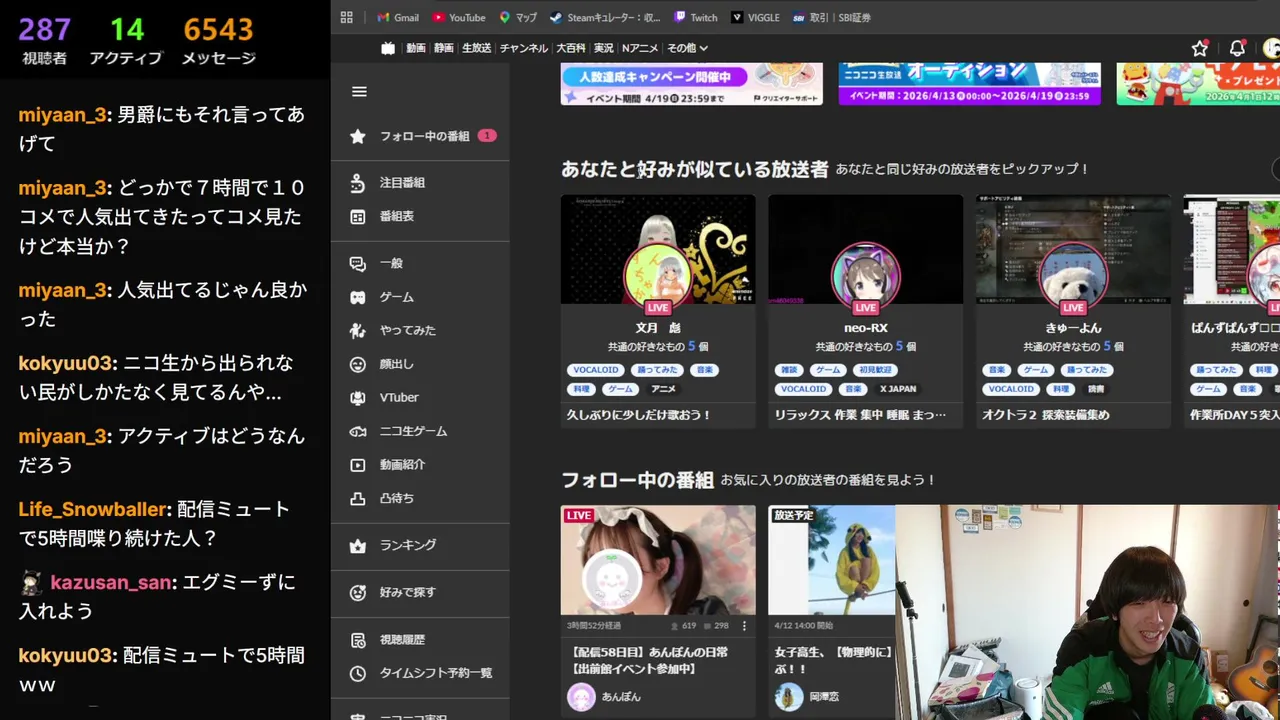Open the browser apps grid icon
The width and height of the screenshot is (1280, 720).
[x=347, y=17]
